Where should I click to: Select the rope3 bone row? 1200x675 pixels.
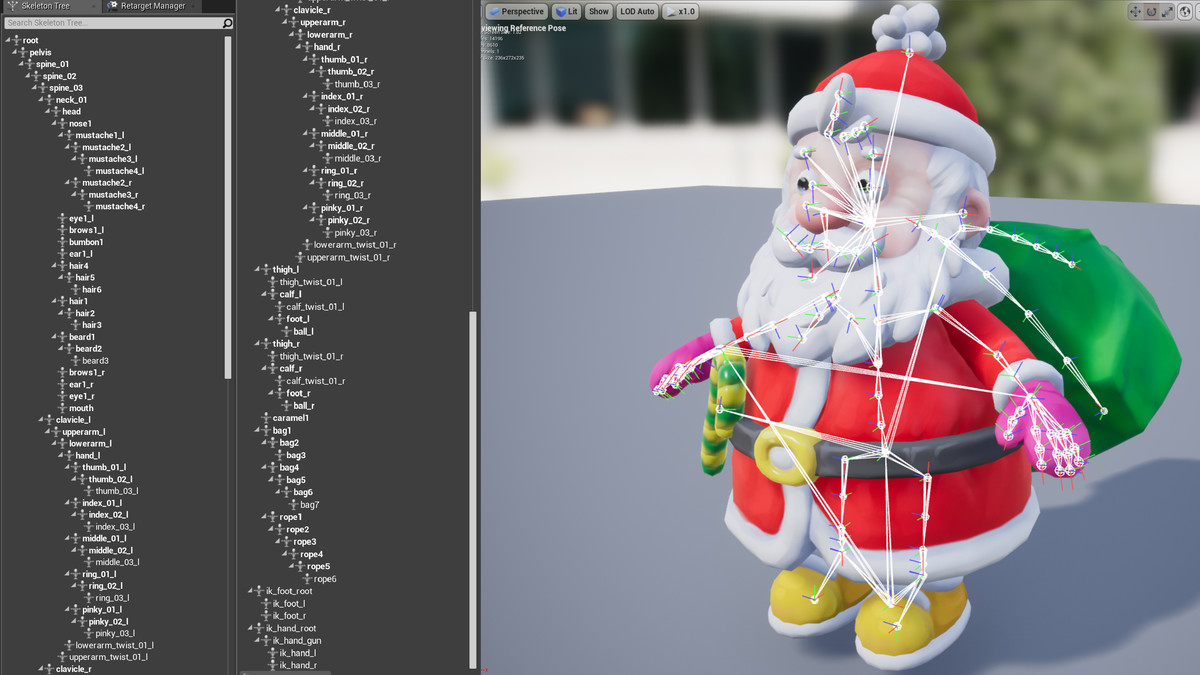click(298, 542)
